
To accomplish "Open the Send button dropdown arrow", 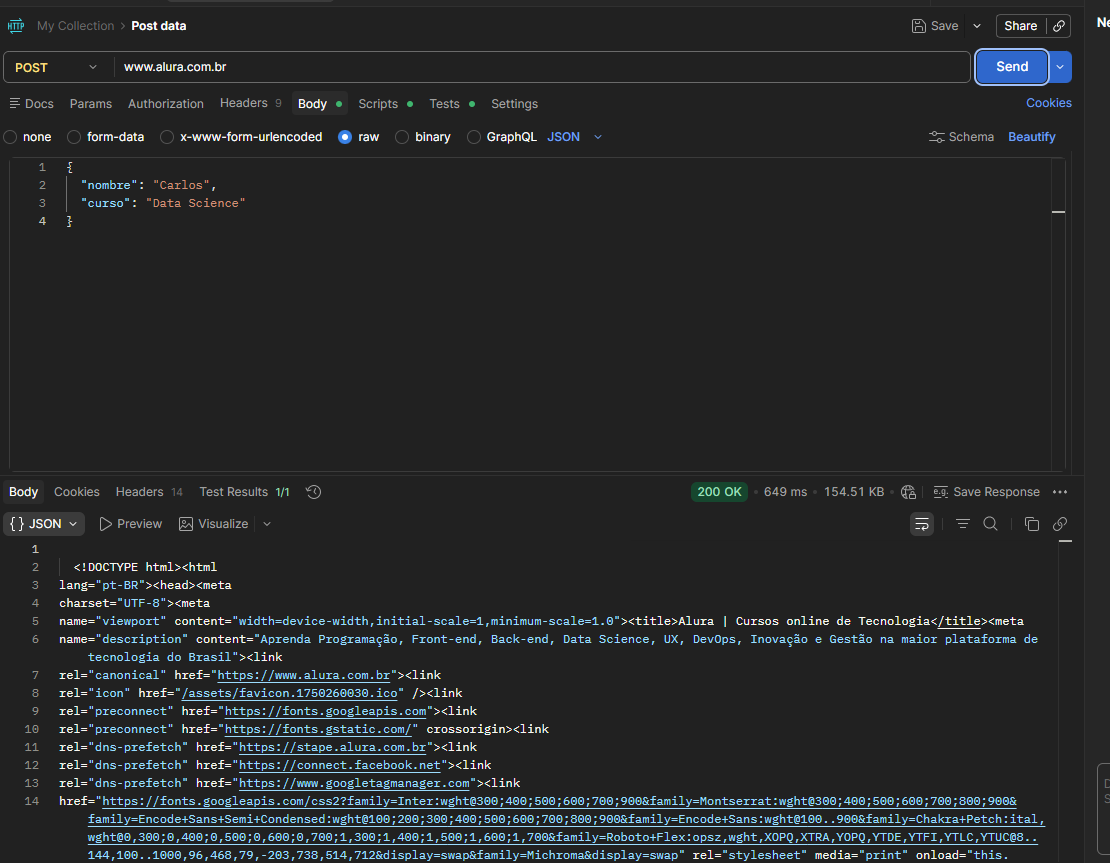I will pos(1061,67).
